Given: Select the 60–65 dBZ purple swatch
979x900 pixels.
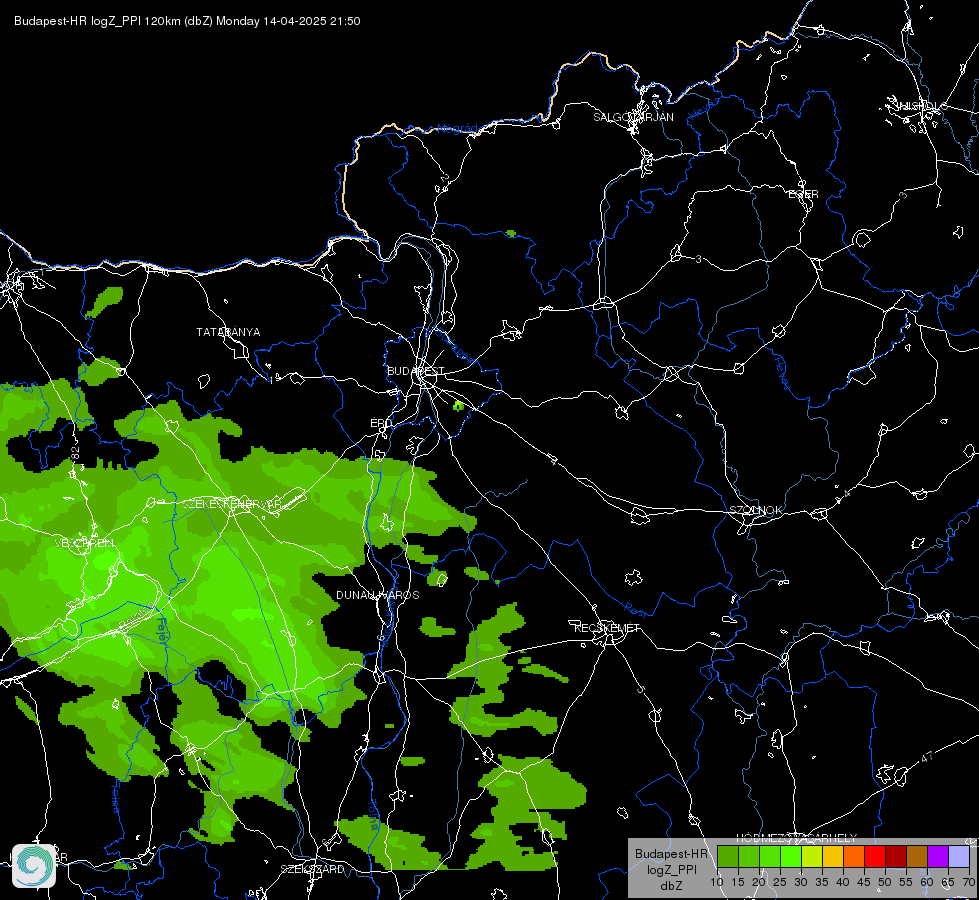Looking at the screenshot, I should click(x=938, y=856).
